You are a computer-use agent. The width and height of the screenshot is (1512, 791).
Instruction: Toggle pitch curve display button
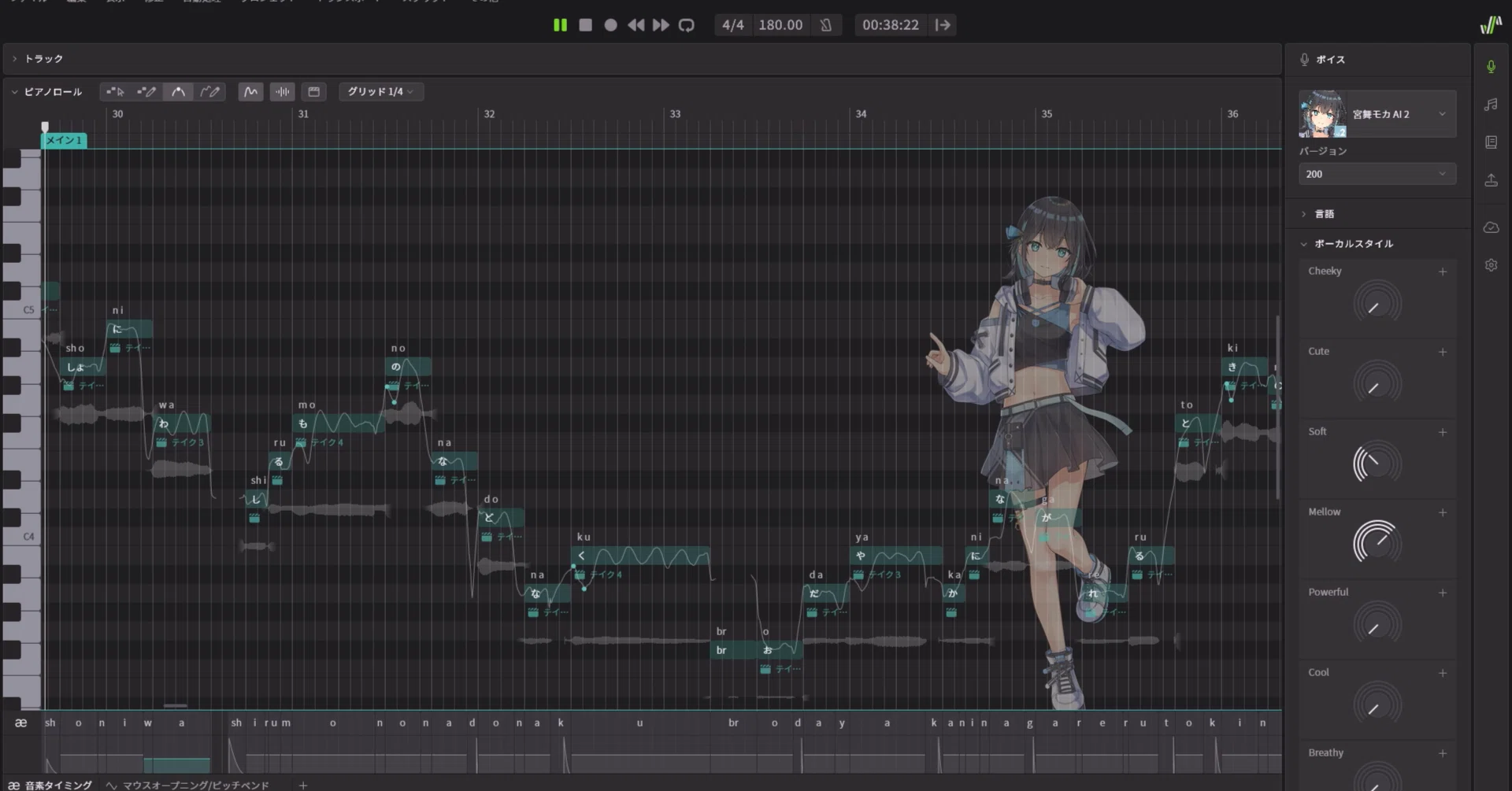pyautogui.click(x=250, y=92)
